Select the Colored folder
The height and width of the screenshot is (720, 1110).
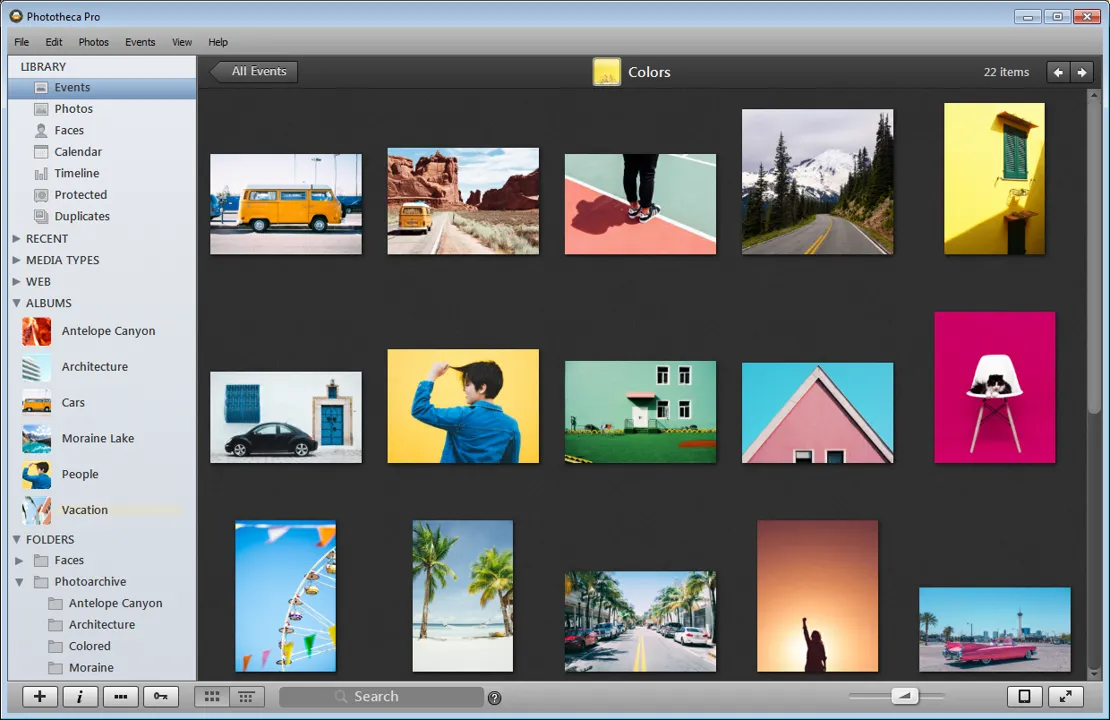tap(89, 646)
